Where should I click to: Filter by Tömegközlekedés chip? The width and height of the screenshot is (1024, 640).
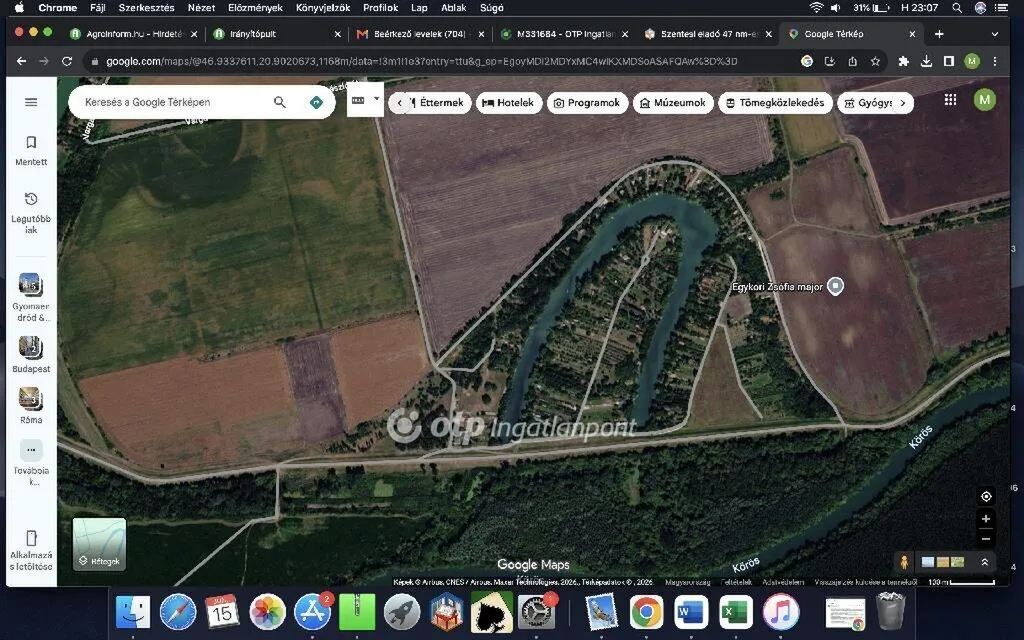775,103
